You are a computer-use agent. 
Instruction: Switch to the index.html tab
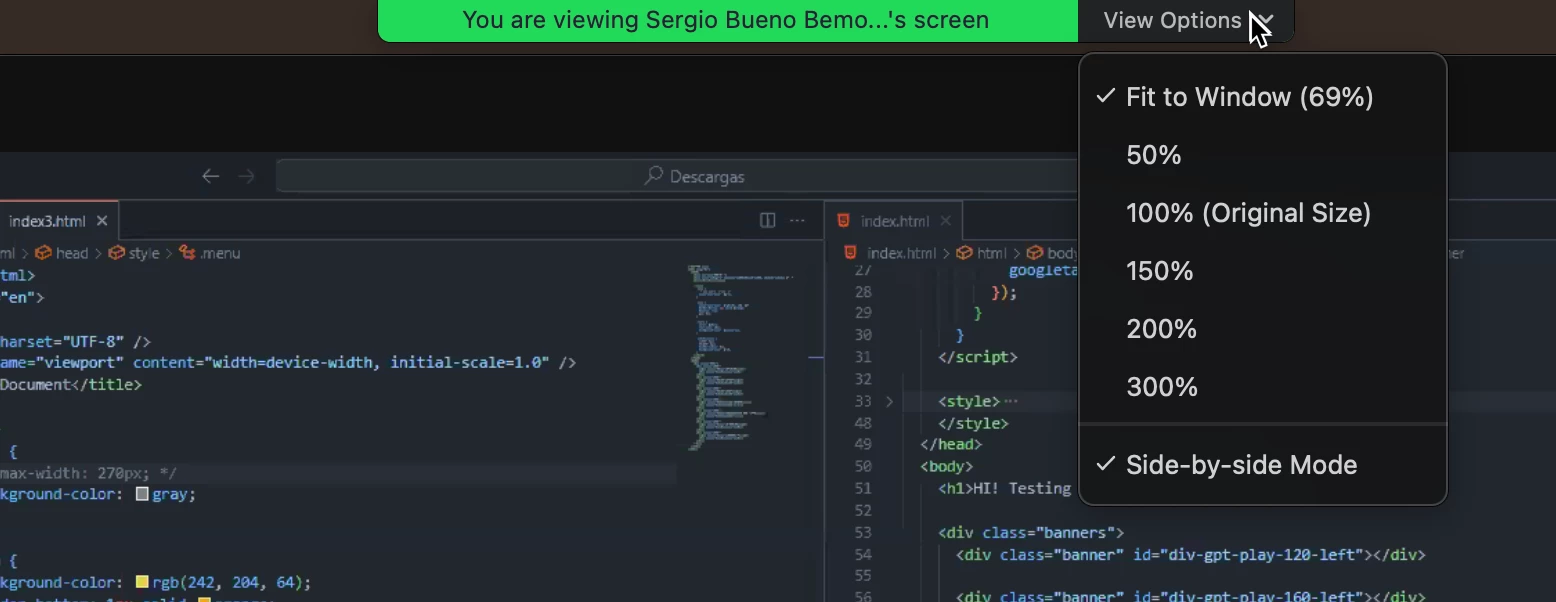click(893, 221)
